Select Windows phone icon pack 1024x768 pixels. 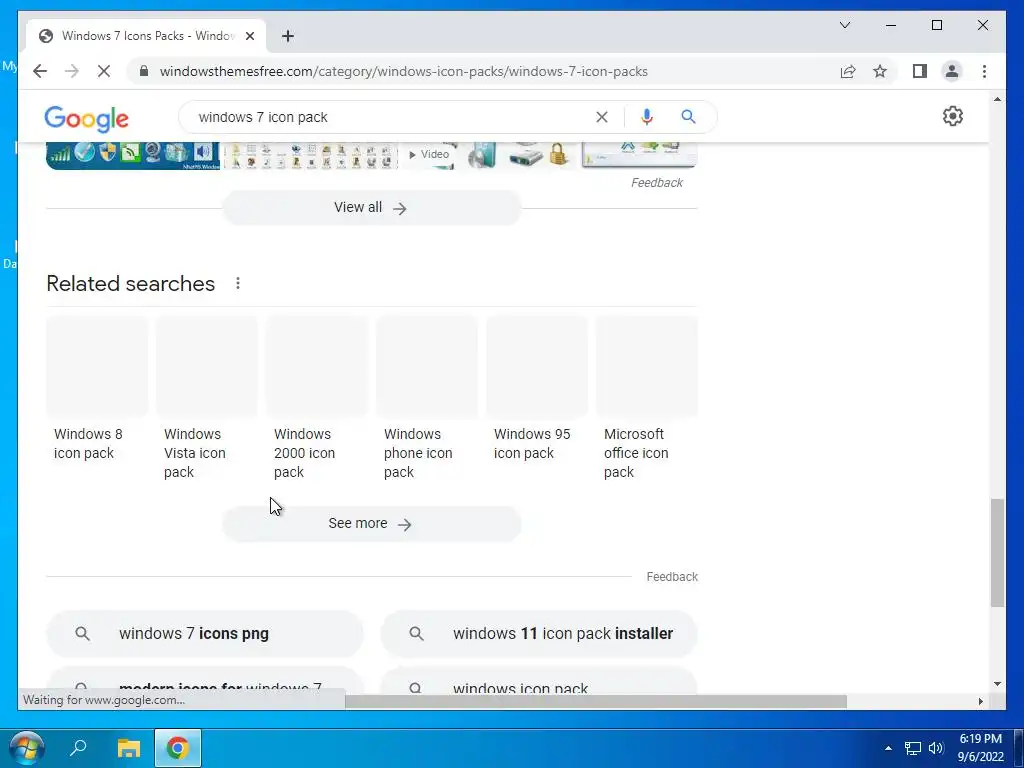pyautogui.click(x=427, y=399)
